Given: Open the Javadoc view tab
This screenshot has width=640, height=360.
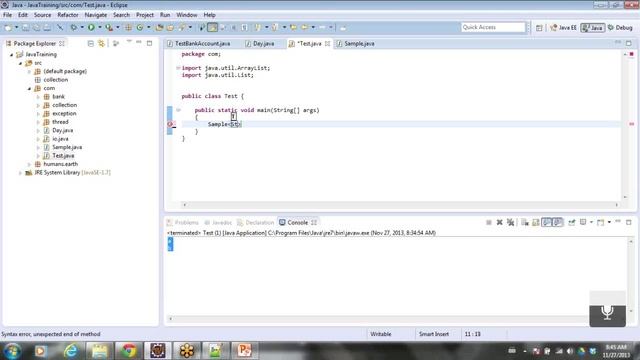Looking at the screenshot, I should tap(218, 222).
